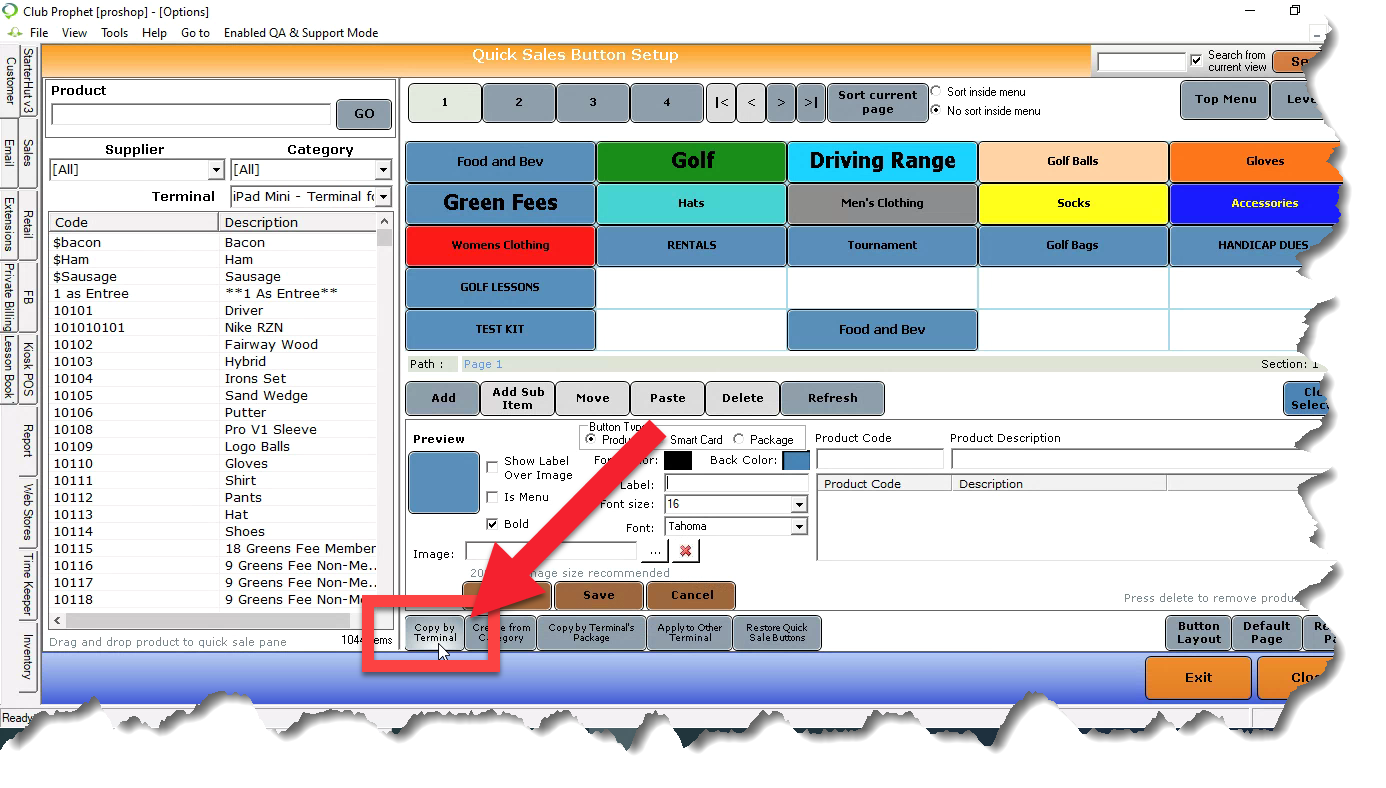Advance to the next quick sale page

pos(781,103)
